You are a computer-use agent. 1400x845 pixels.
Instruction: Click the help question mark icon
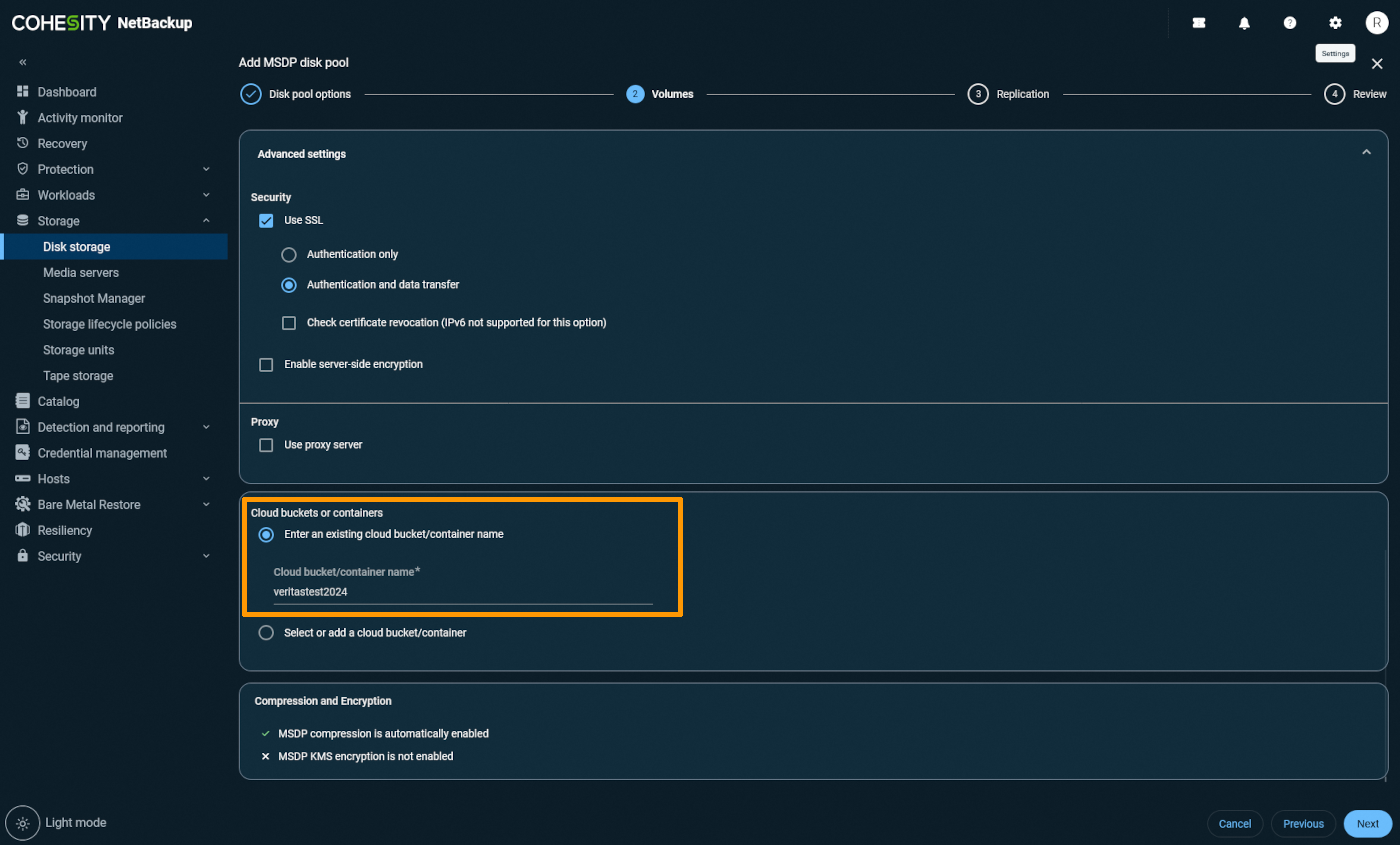1290,23
